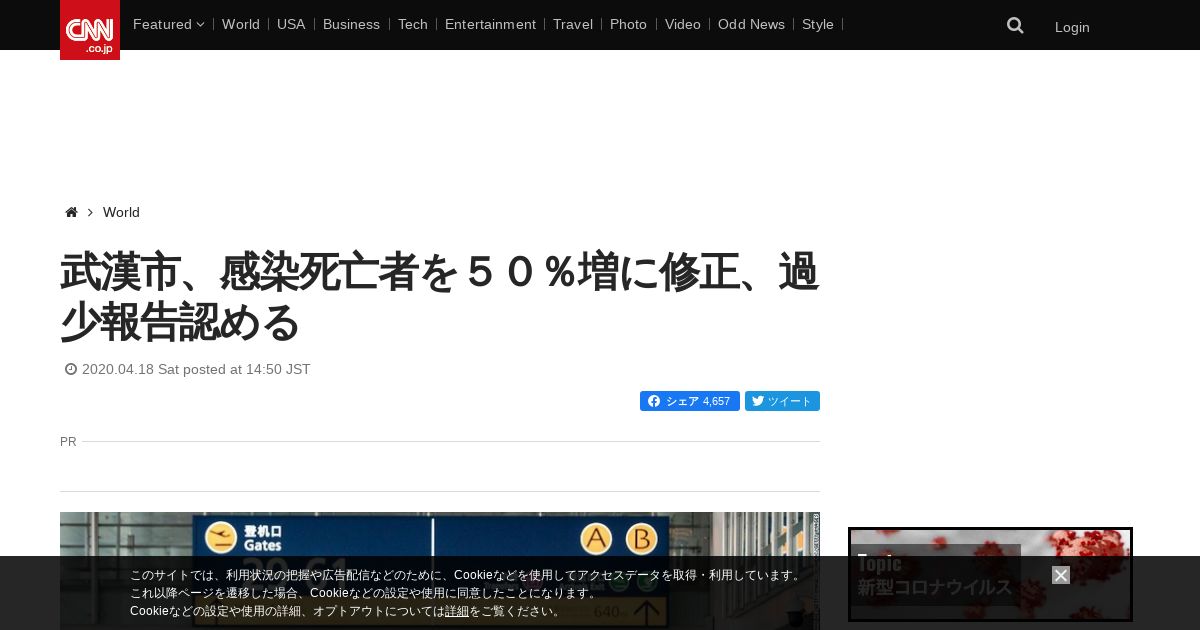The width and height of the screenshot is (1200, 630).
Task: Open the Entertainment section
Action: [x=490, y=24]
